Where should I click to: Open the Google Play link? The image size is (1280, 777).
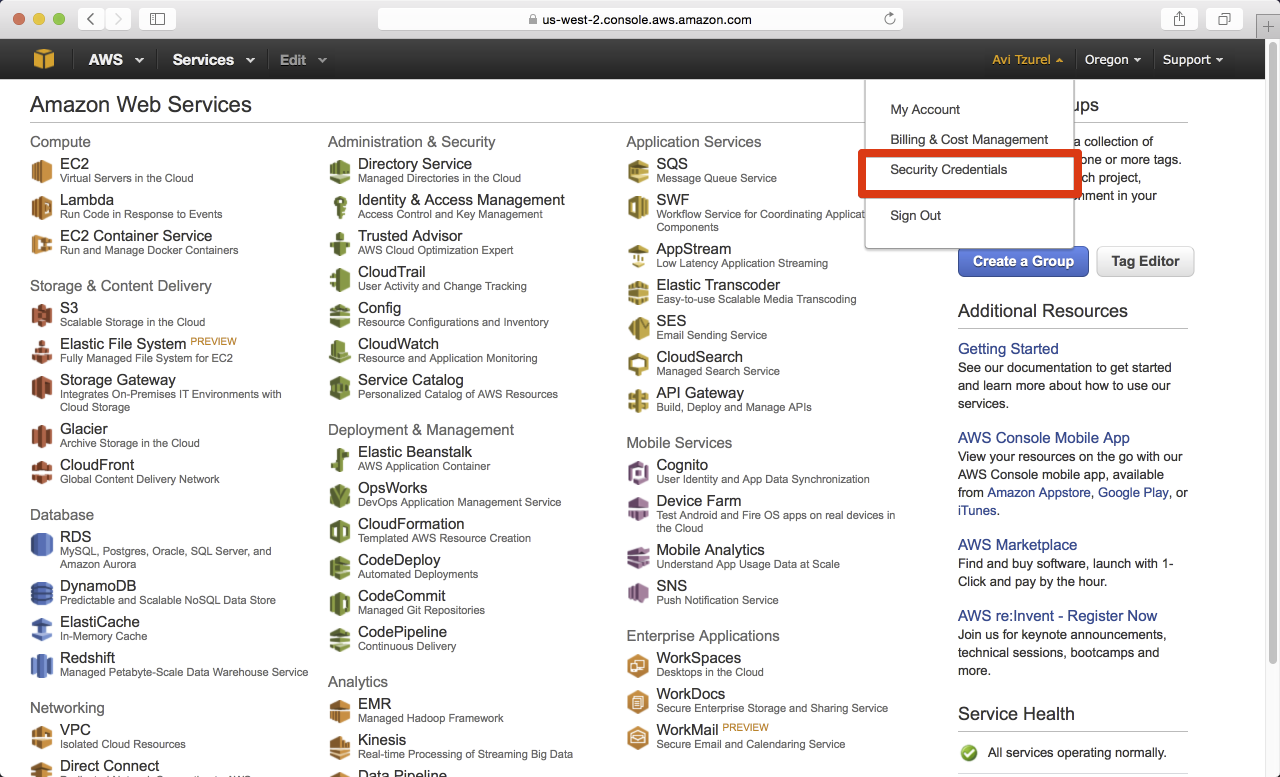pos(1133,493)
